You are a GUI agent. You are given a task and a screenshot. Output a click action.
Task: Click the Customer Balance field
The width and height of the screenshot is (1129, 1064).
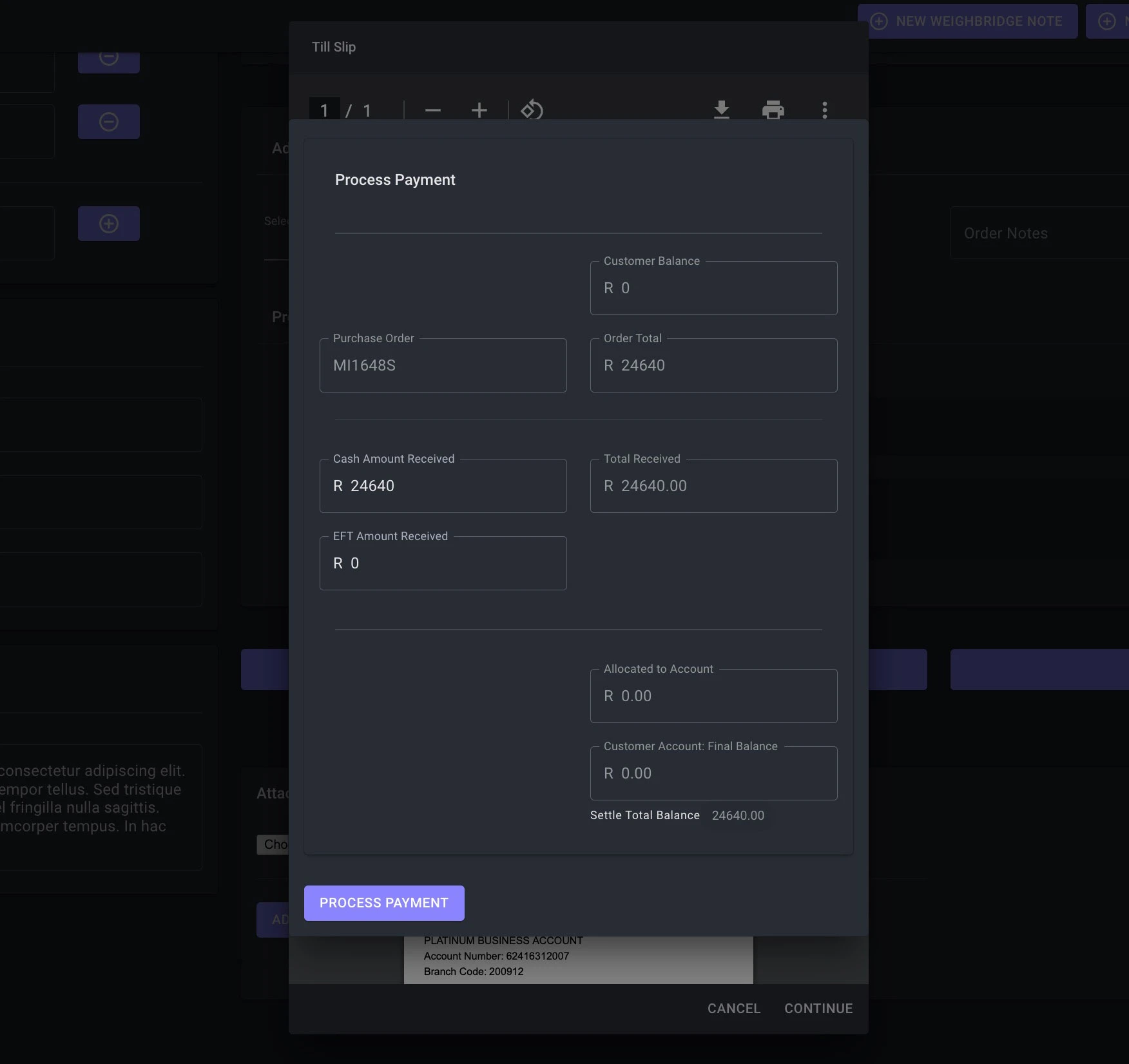pos(713,288)
